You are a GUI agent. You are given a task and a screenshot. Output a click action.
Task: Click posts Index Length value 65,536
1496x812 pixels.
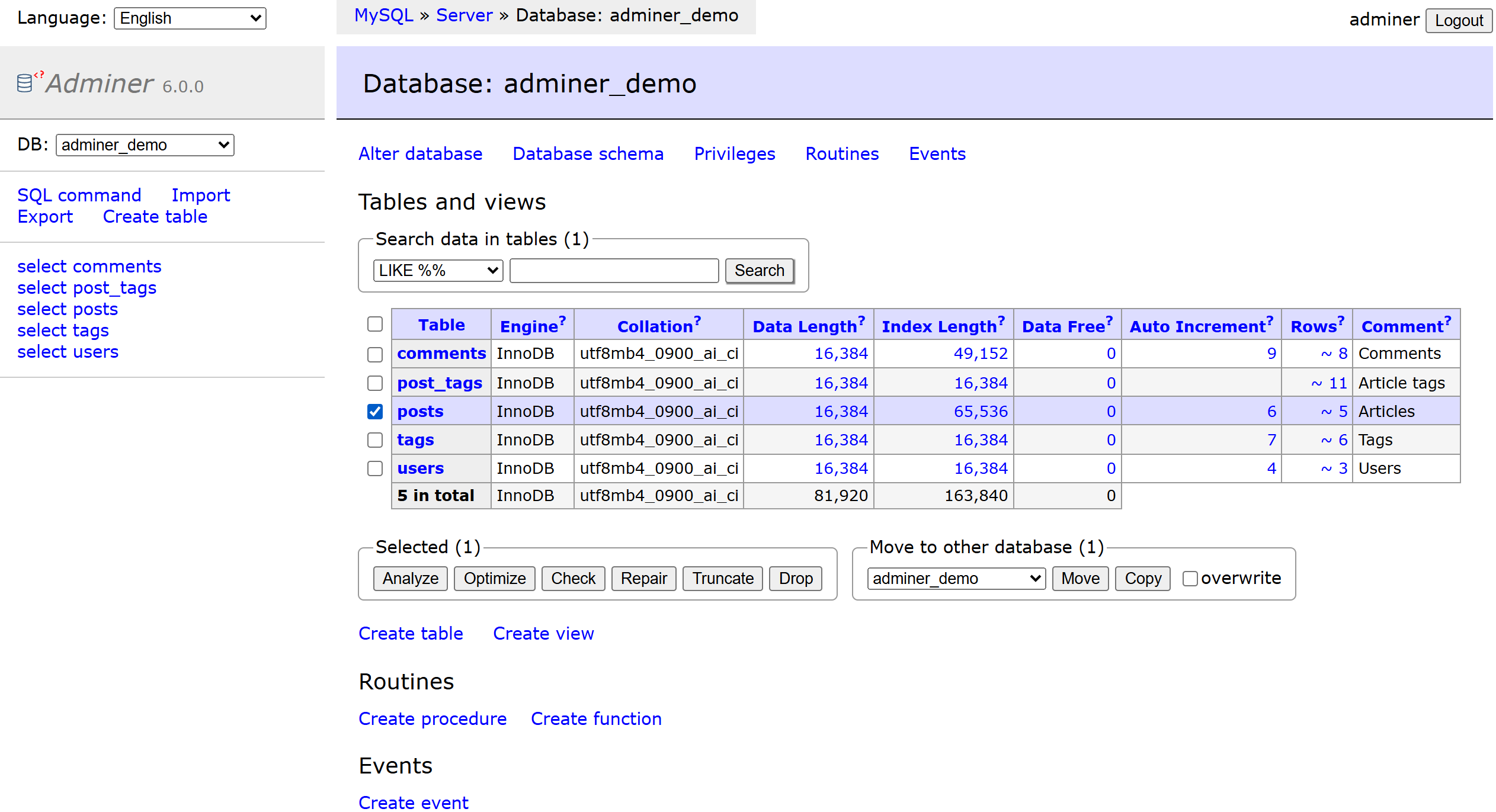(x=981, y=412)
